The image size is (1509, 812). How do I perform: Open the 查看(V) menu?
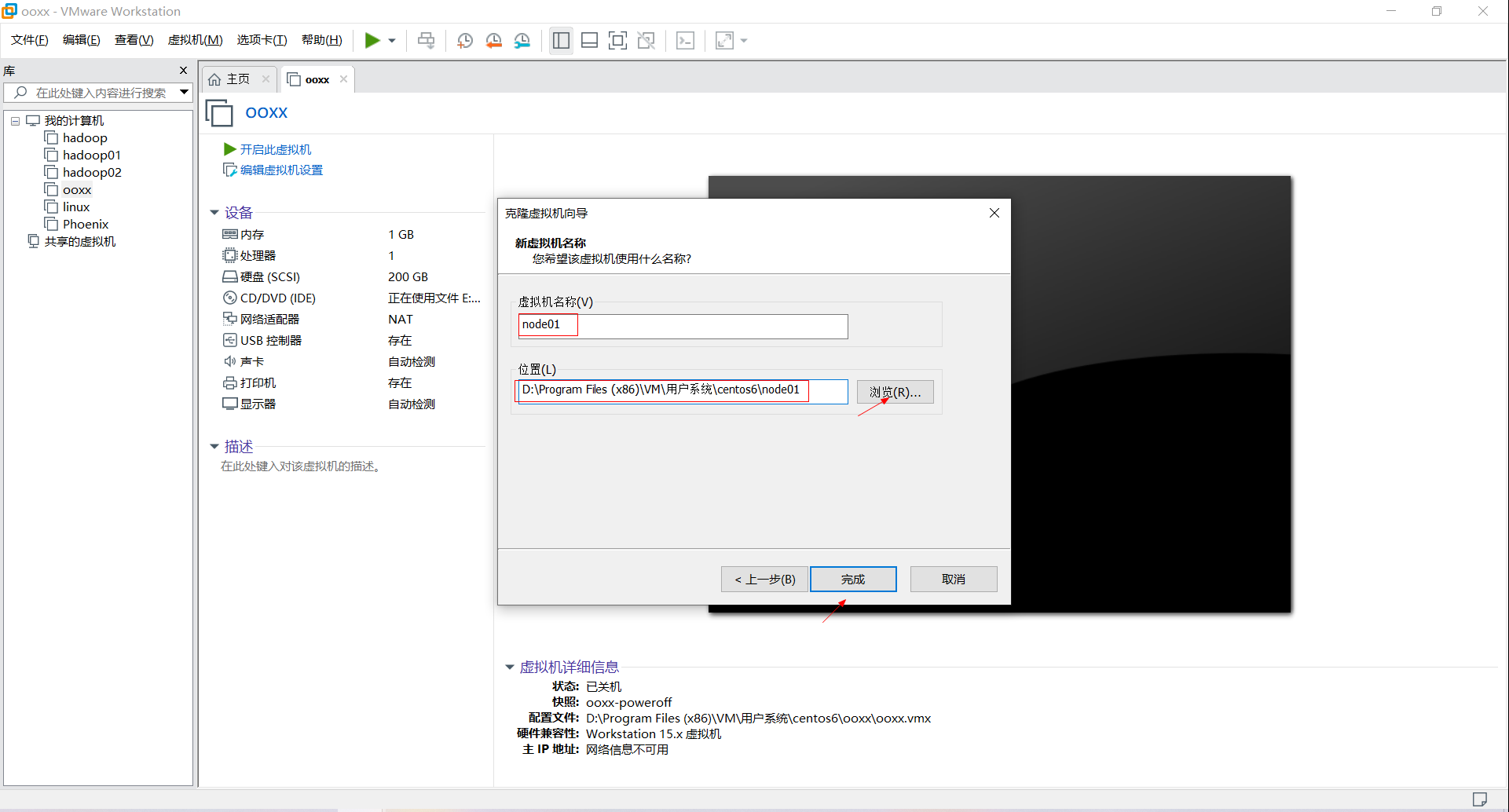pyautogui.click(x=134, y=40)
